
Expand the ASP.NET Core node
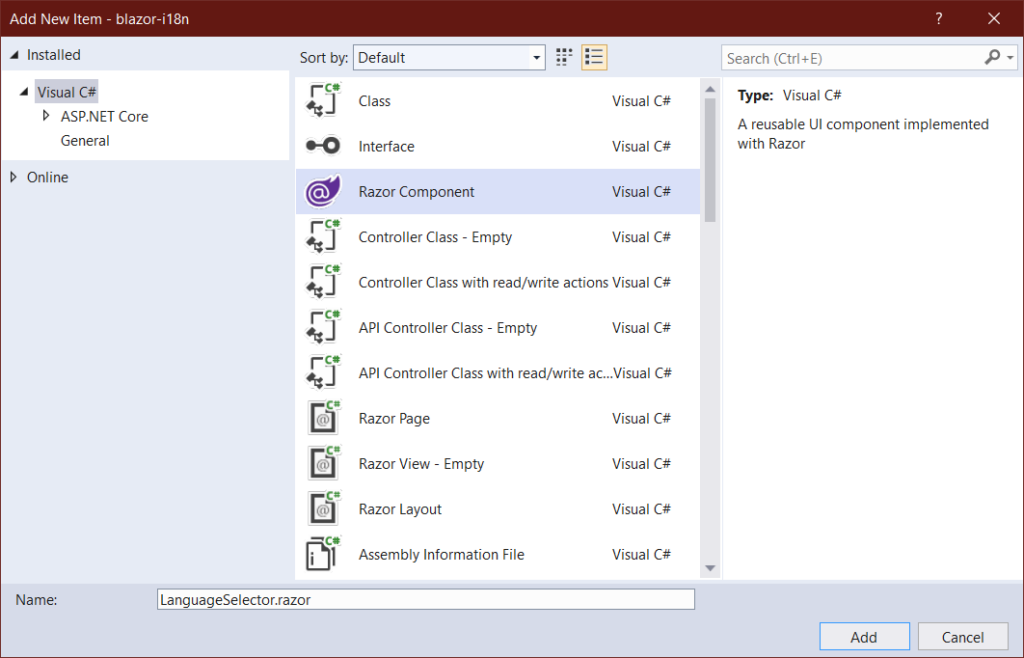46,116
